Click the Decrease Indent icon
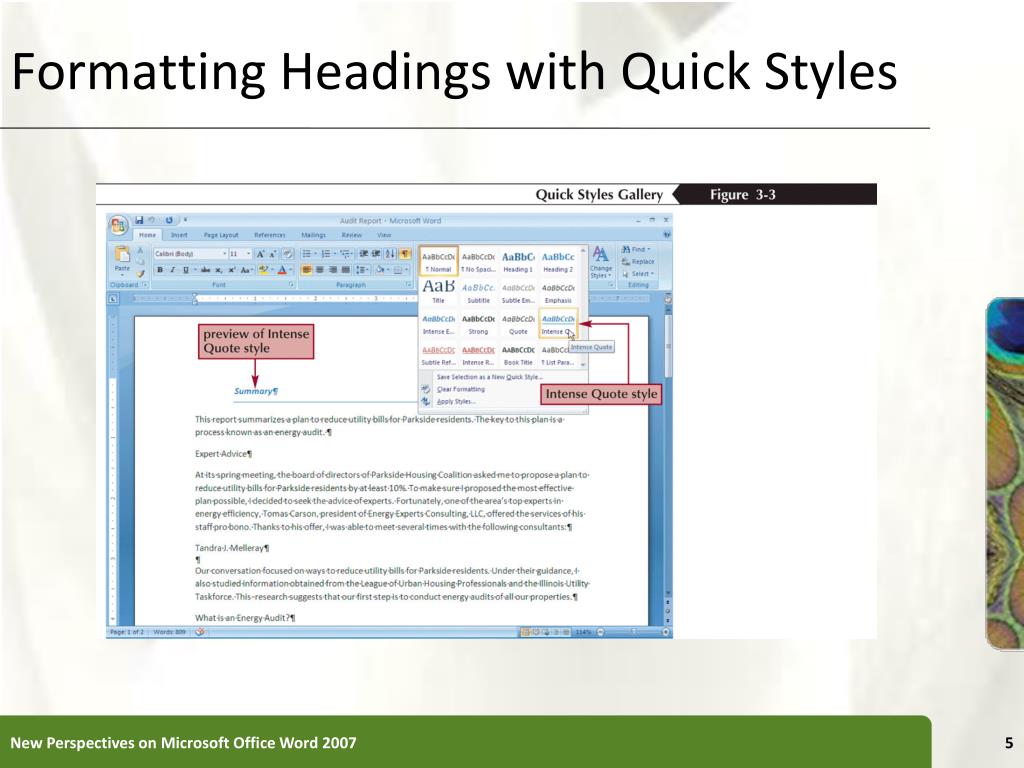Image resolution: width=1024 pixels, height=768 pixels. coord(364,254)
